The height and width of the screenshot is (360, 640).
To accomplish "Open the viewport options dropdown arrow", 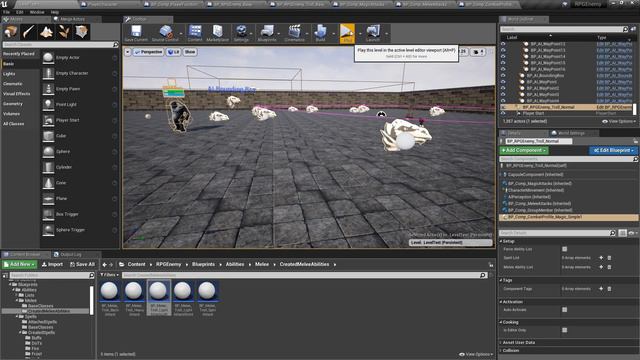I will (x=128, y=52).
